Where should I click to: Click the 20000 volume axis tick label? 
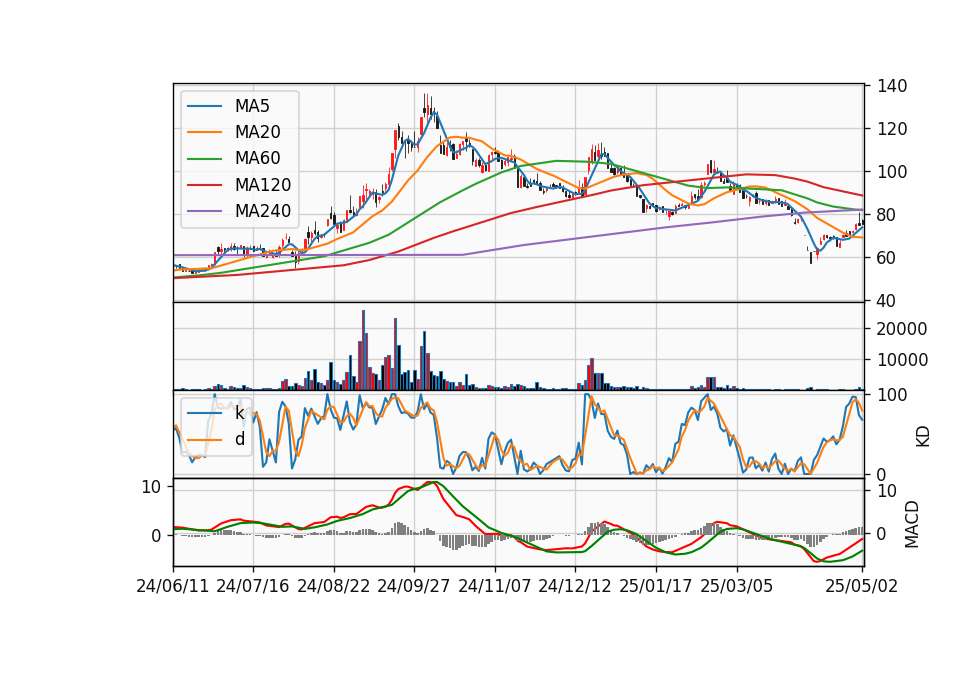pos(902,329)
